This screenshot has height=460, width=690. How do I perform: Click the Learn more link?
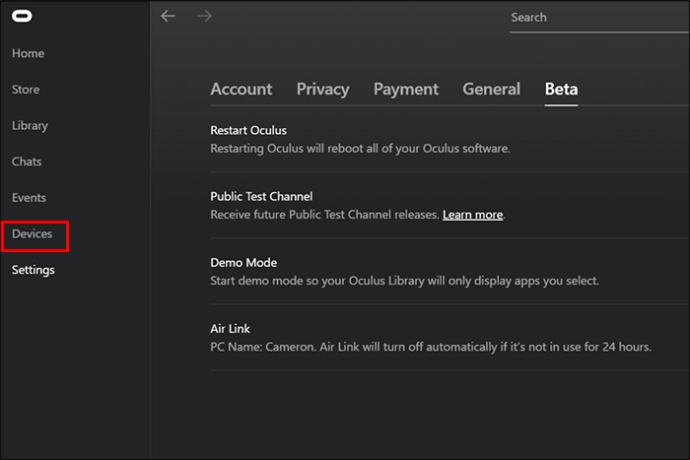[473, 215]
